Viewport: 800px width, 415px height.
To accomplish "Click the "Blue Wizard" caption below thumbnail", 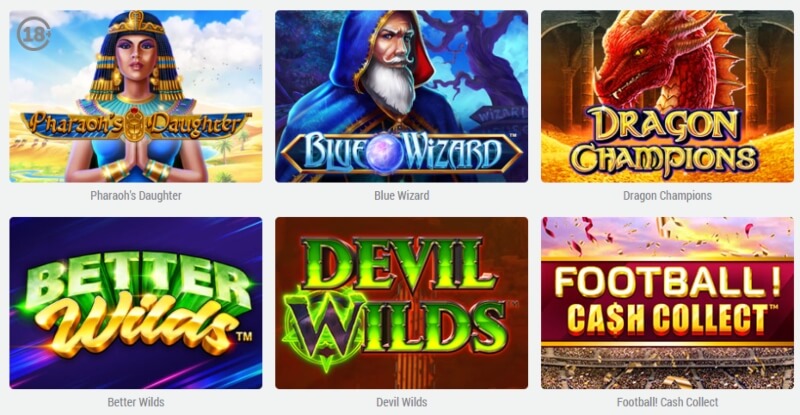I will [402, 196].
